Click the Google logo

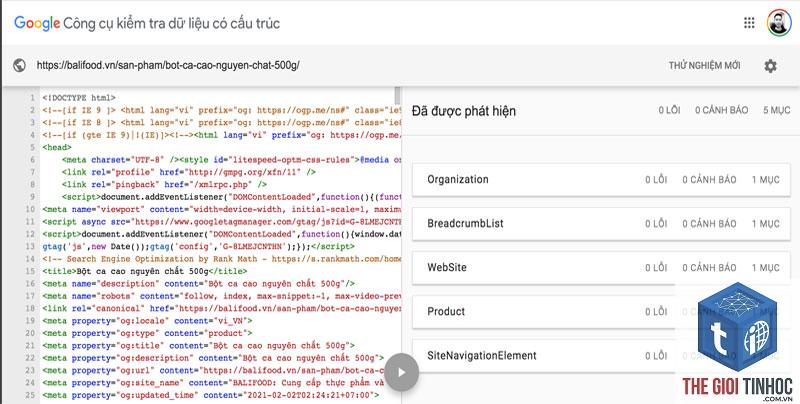pos(37,23)
